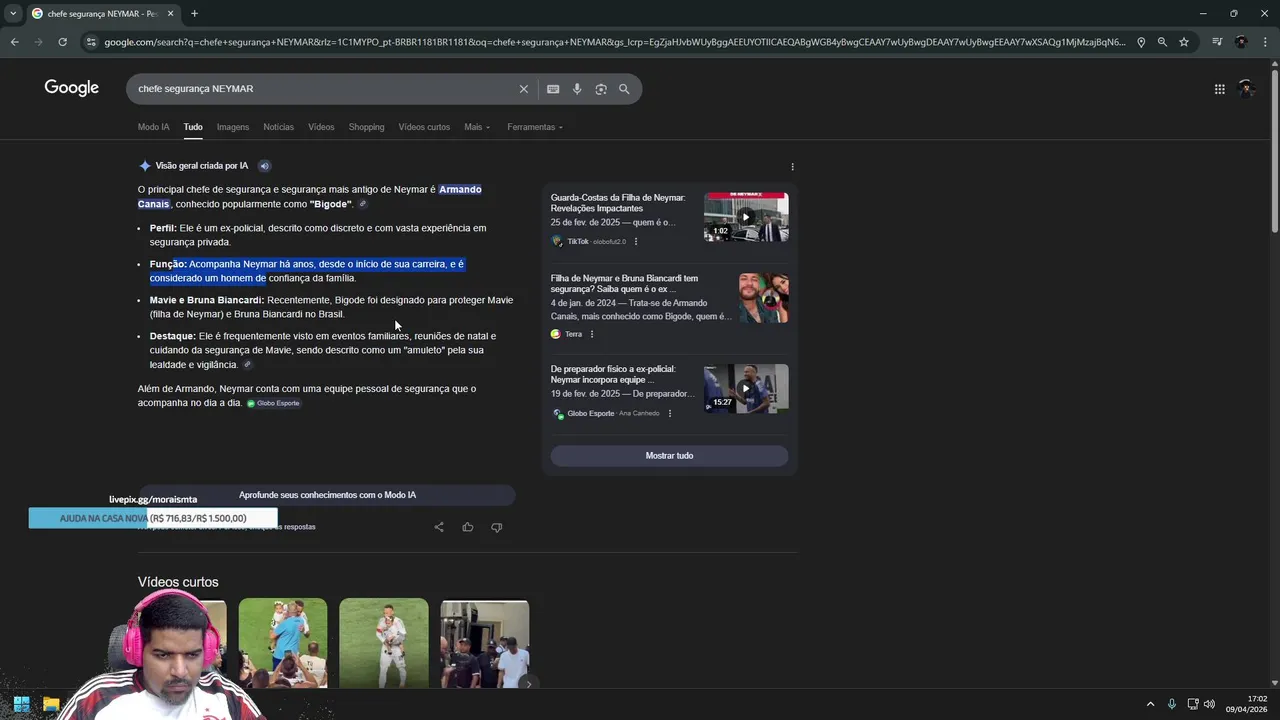Open the Terra article thumbnail image
This screenshot has width=1280, height=720.
coord(763,298)
